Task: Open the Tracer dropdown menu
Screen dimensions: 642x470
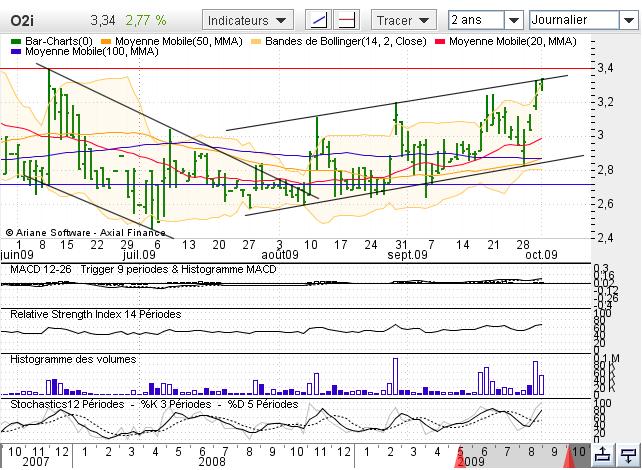Action: [403, 20]
